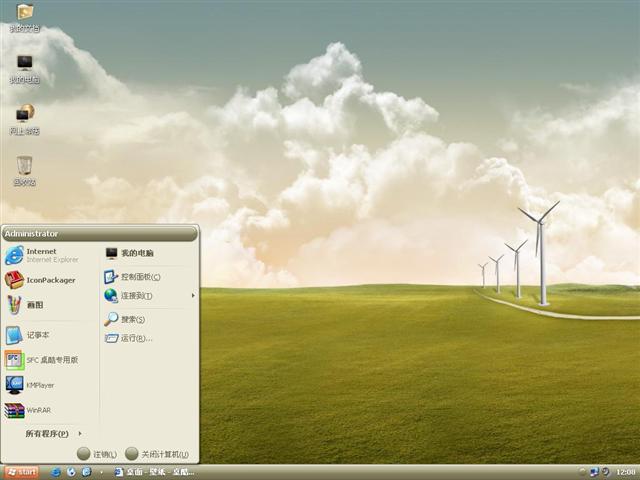
Task: Open 控制面板(C) control panel
Action: pyautogui.click(x=138, y=277)
